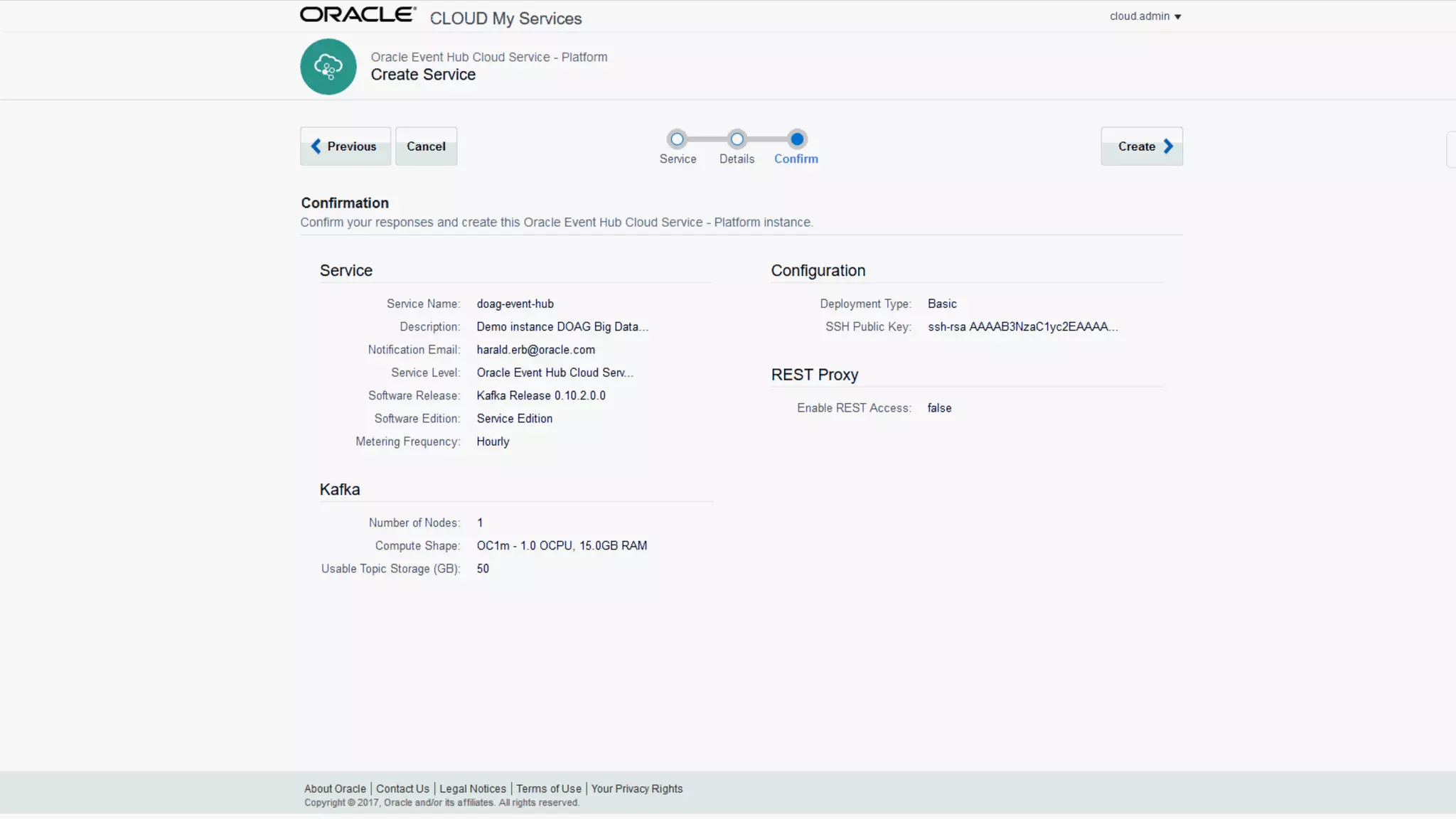This screenshot has width=1456, height=819.
Task: Open the Terms of Use link
Action: (x=549, y=788)
